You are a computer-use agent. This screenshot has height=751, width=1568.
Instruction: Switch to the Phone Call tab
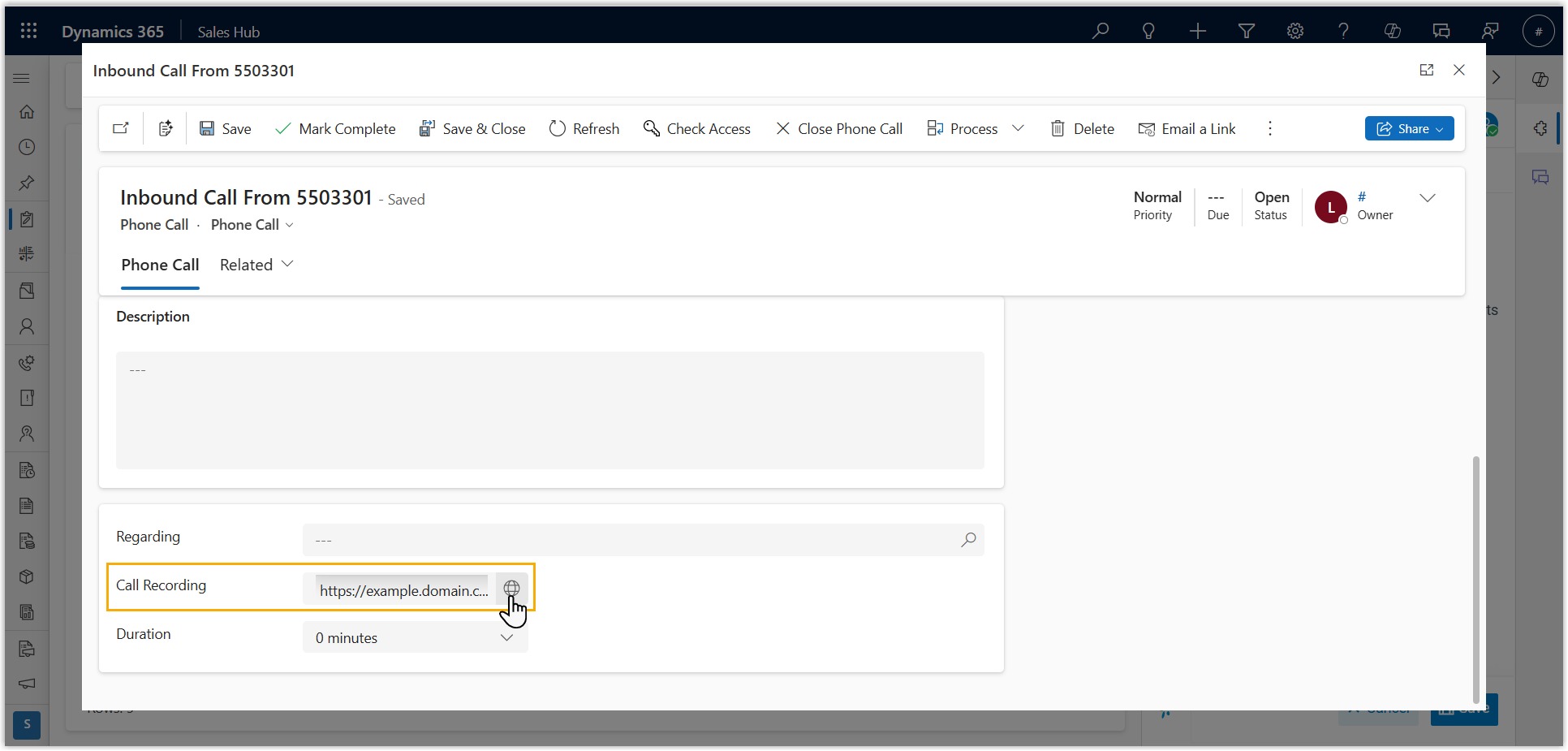[160, 265]
